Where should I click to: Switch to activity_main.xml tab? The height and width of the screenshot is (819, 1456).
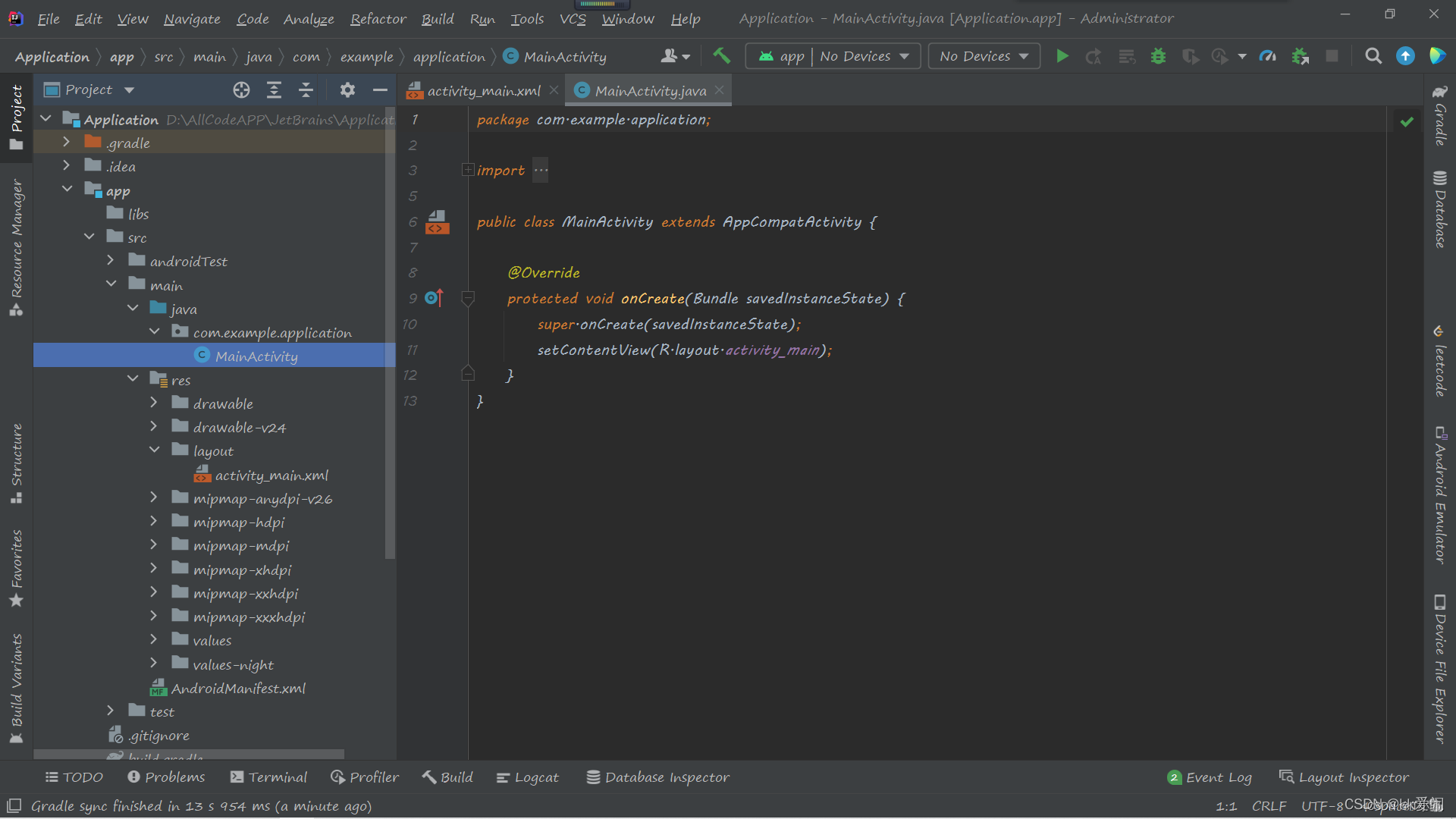click(483, 91)
